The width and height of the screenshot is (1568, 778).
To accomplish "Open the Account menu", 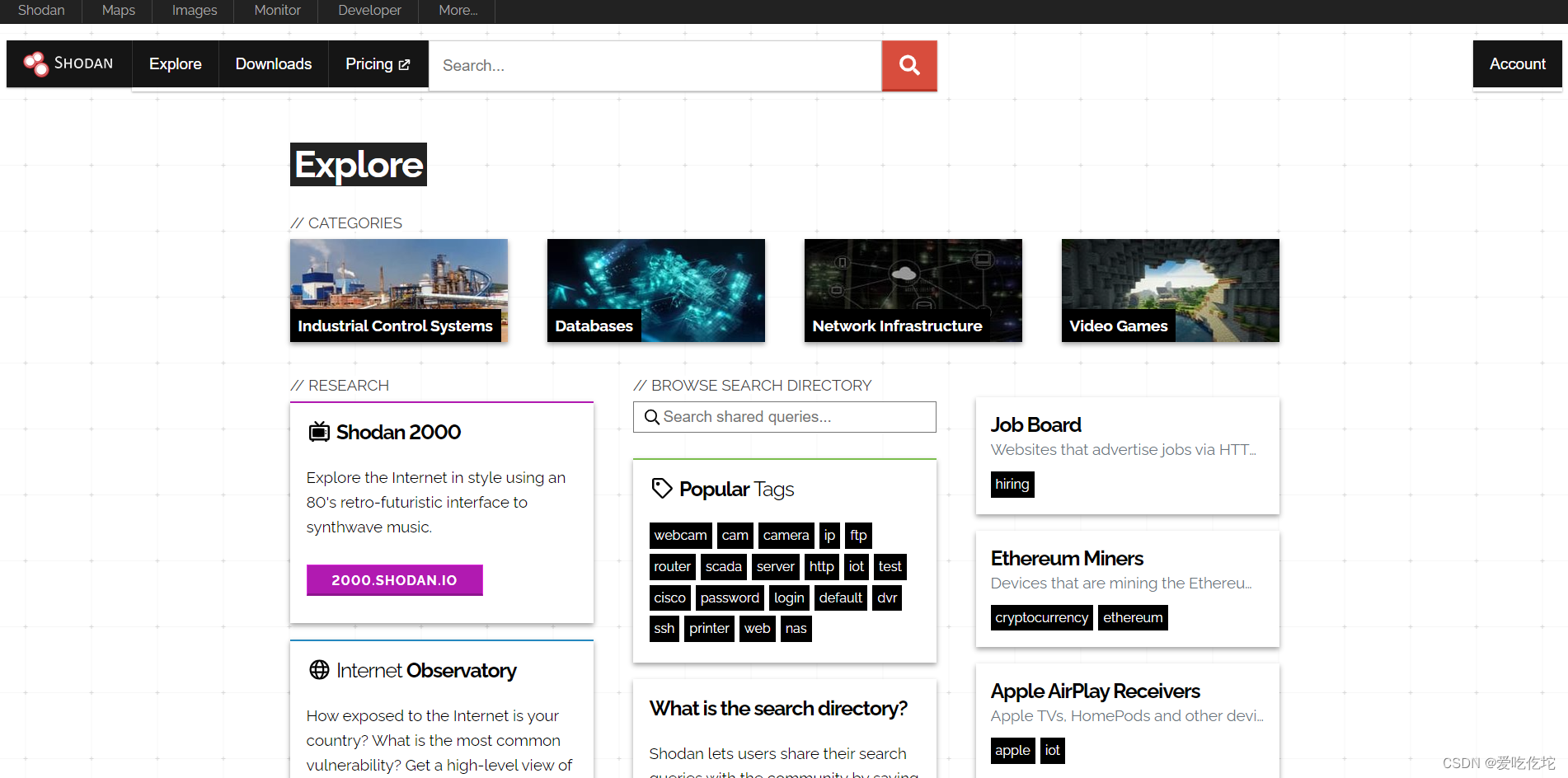I will [1517, 64].
